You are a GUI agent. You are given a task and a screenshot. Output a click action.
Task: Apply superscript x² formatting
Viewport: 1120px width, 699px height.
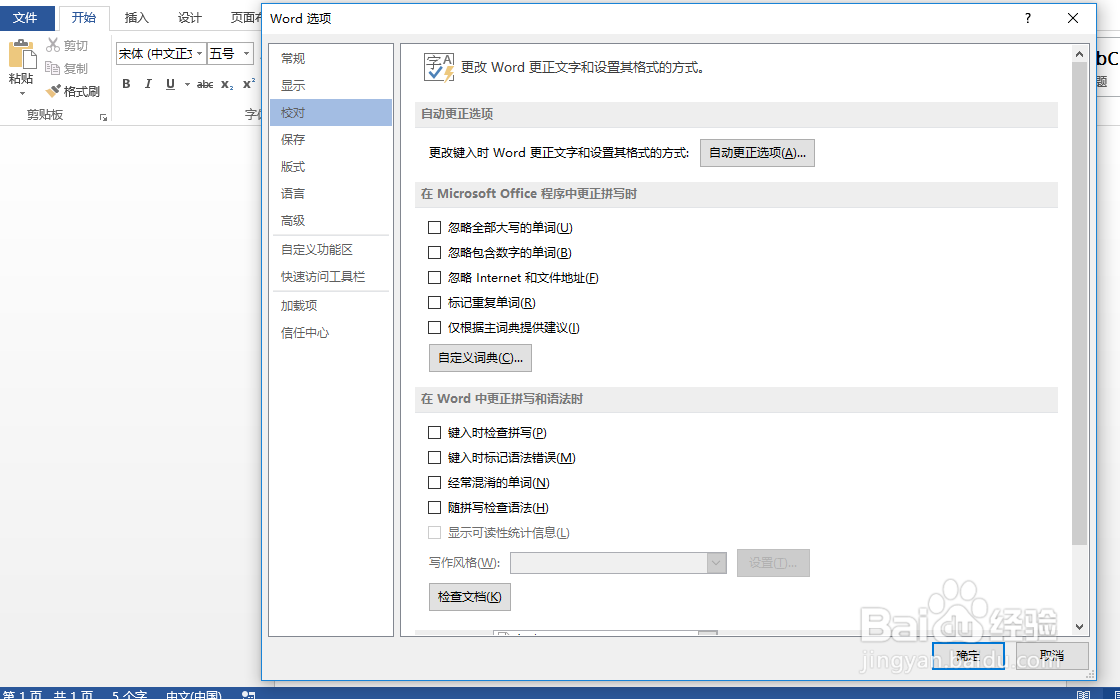click(249, 84)
